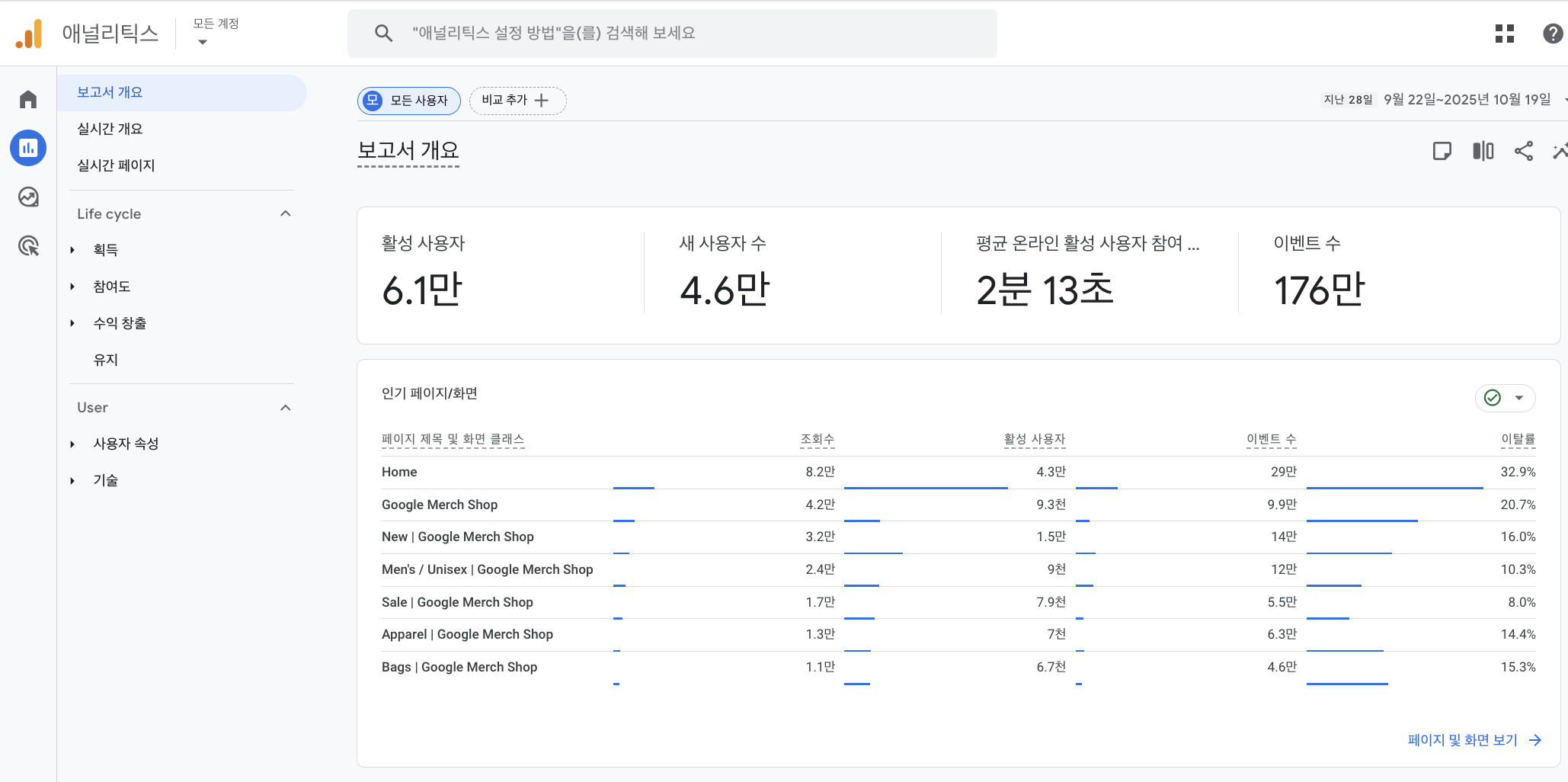Click the Sale | Google Merch Shop row
This screenshot has width=1568, height=782.
[958, 602]
